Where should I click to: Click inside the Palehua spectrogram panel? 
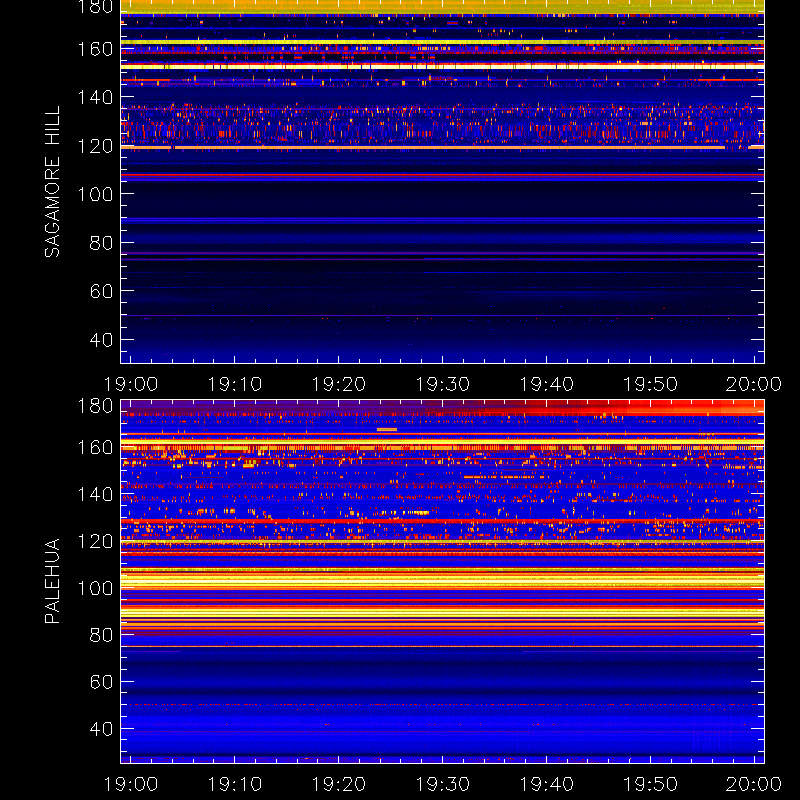coord(442,581)
